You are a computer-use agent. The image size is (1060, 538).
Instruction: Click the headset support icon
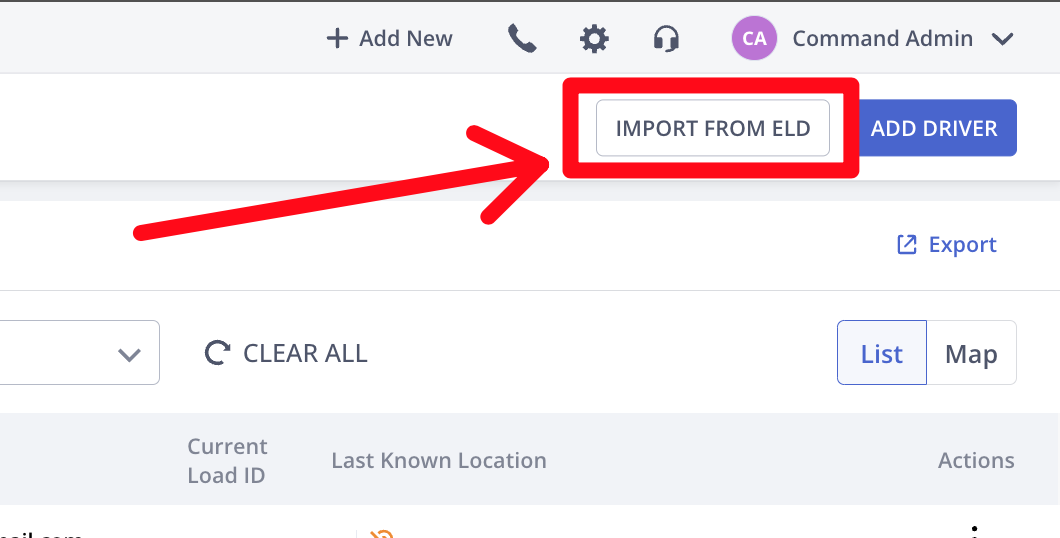[666, 39]
